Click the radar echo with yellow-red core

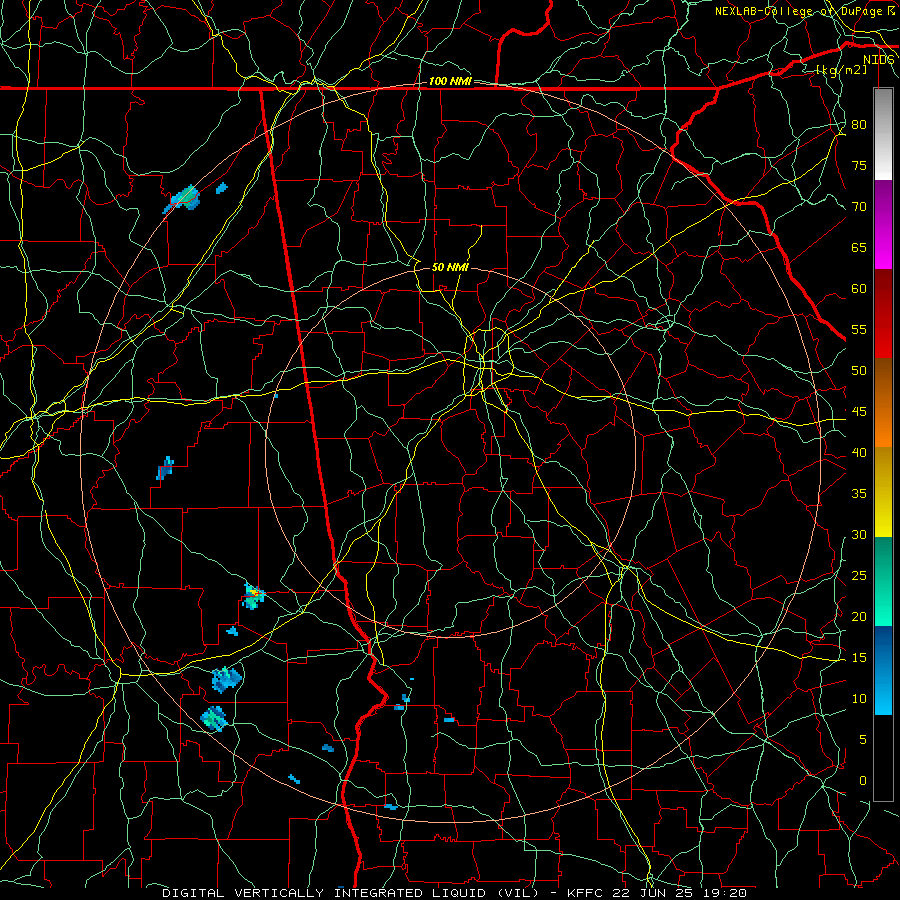[253, 595]
